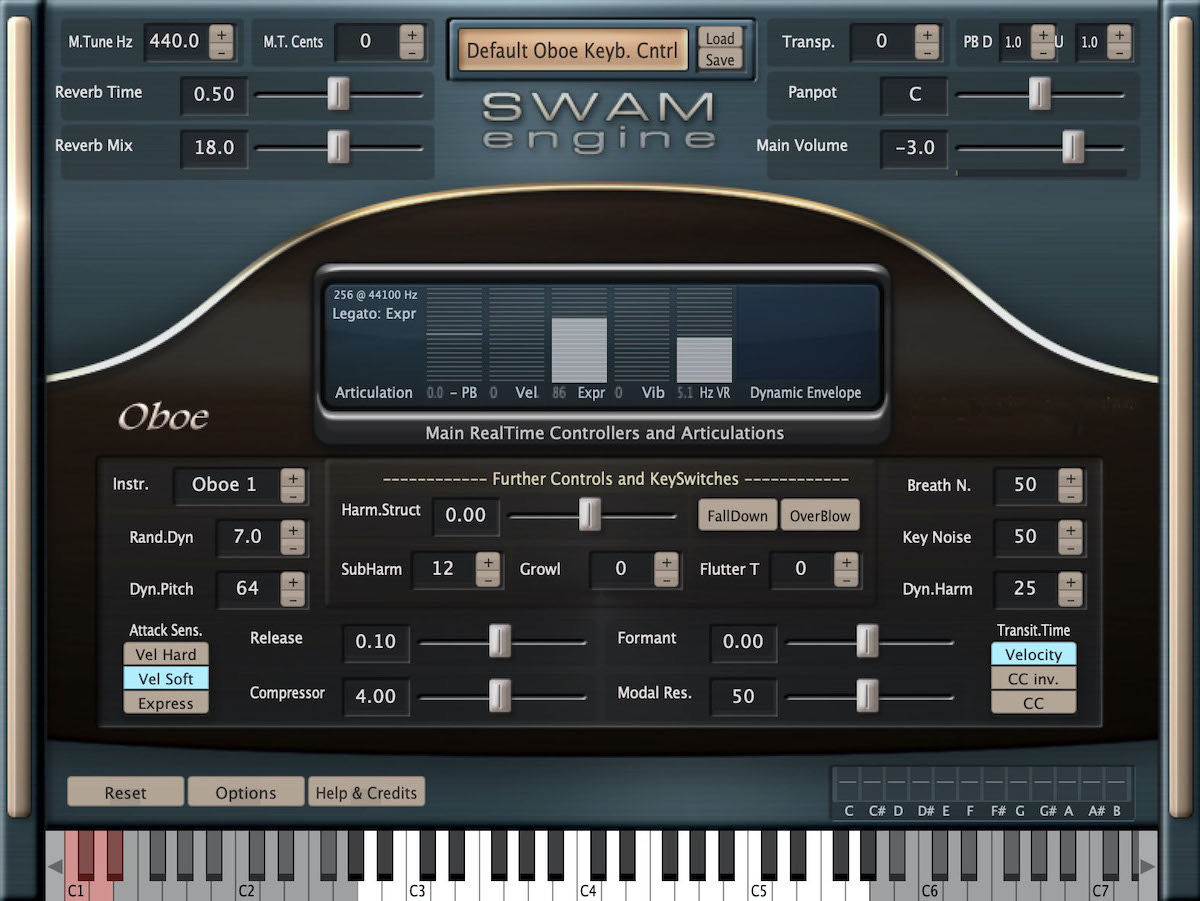Click the Save preset button
The image size is (1200, 901).
point(720,60)
